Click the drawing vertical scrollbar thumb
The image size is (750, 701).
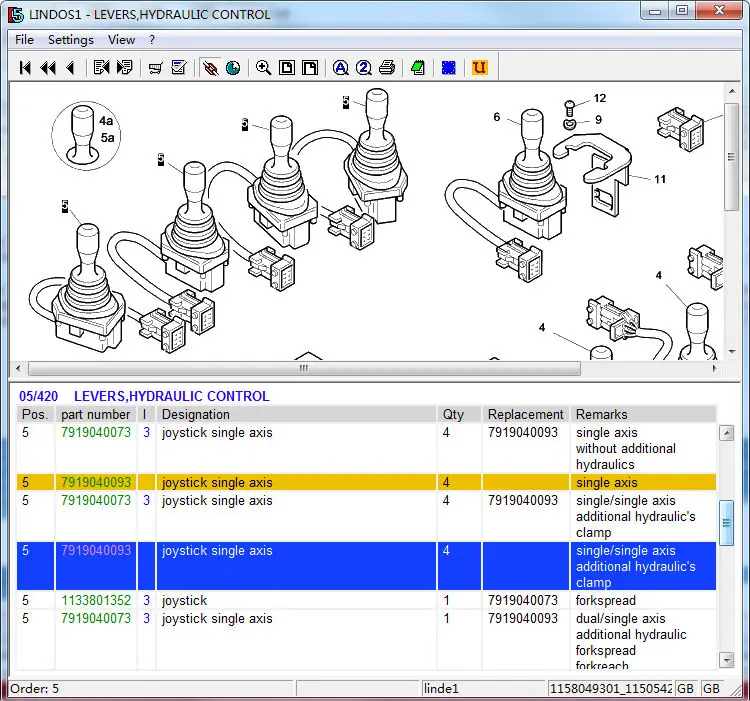pos(731,157)
